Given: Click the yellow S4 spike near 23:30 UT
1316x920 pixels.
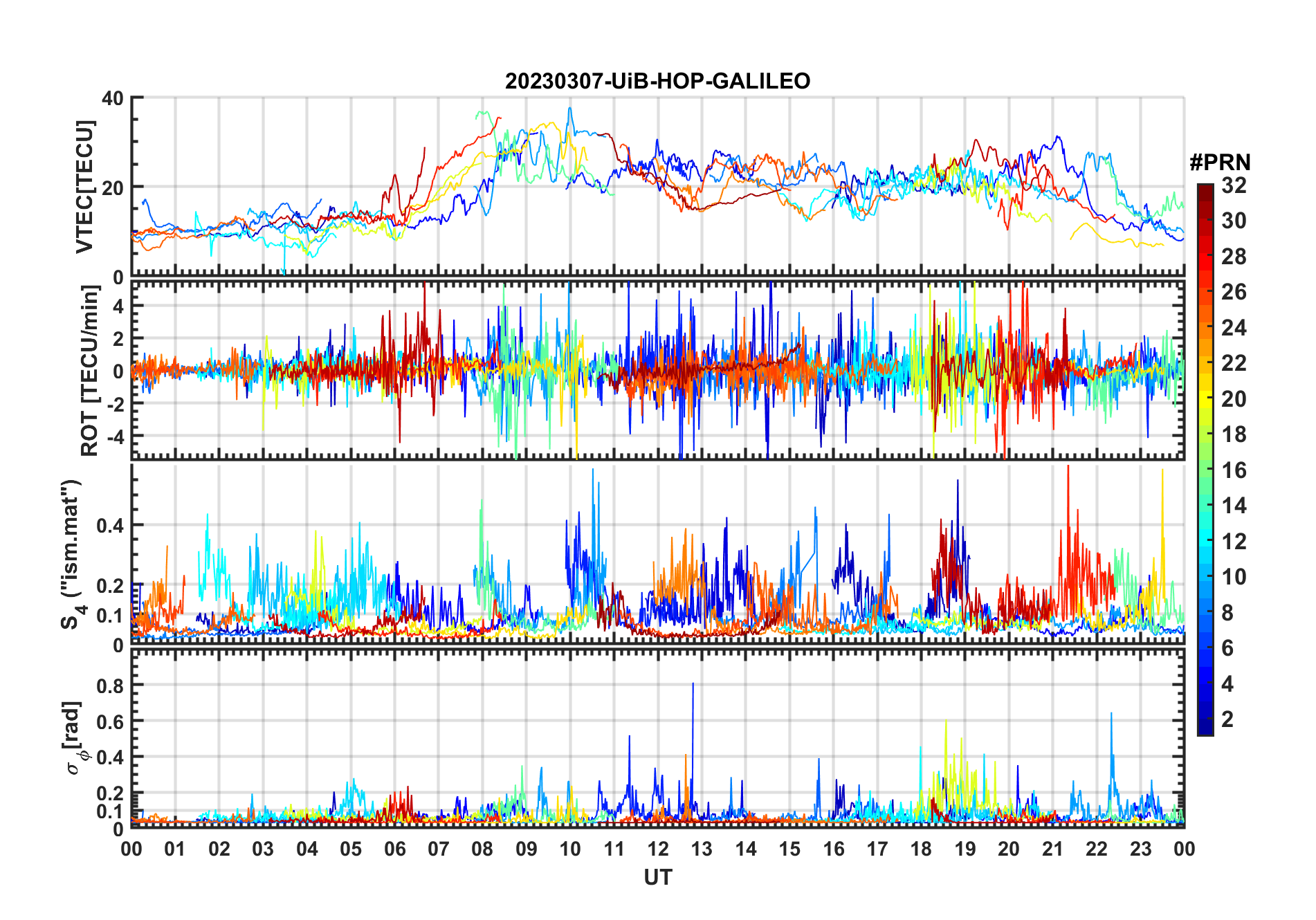Looking at the screenshot, I should [1162, 533].
